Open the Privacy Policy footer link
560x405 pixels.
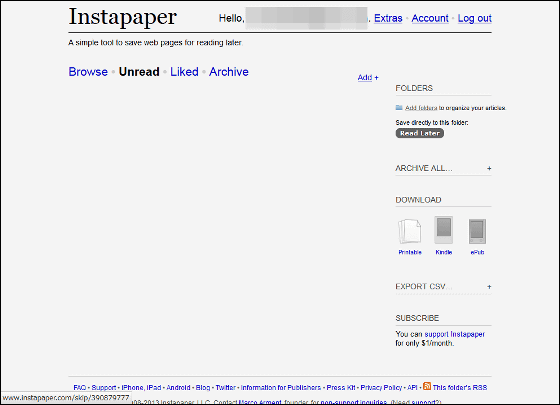click(381, 388)
